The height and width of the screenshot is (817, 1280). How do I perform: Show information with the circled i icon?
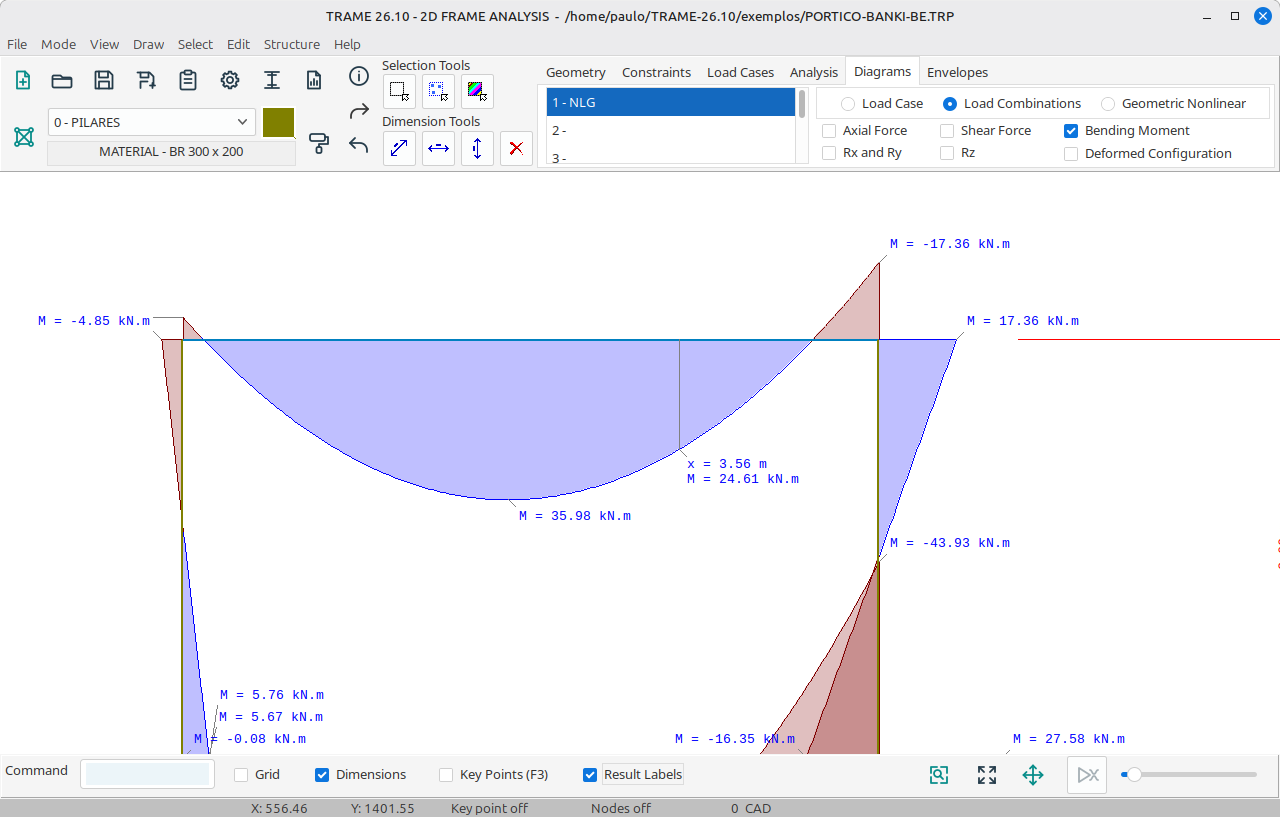tap(359, 77)
